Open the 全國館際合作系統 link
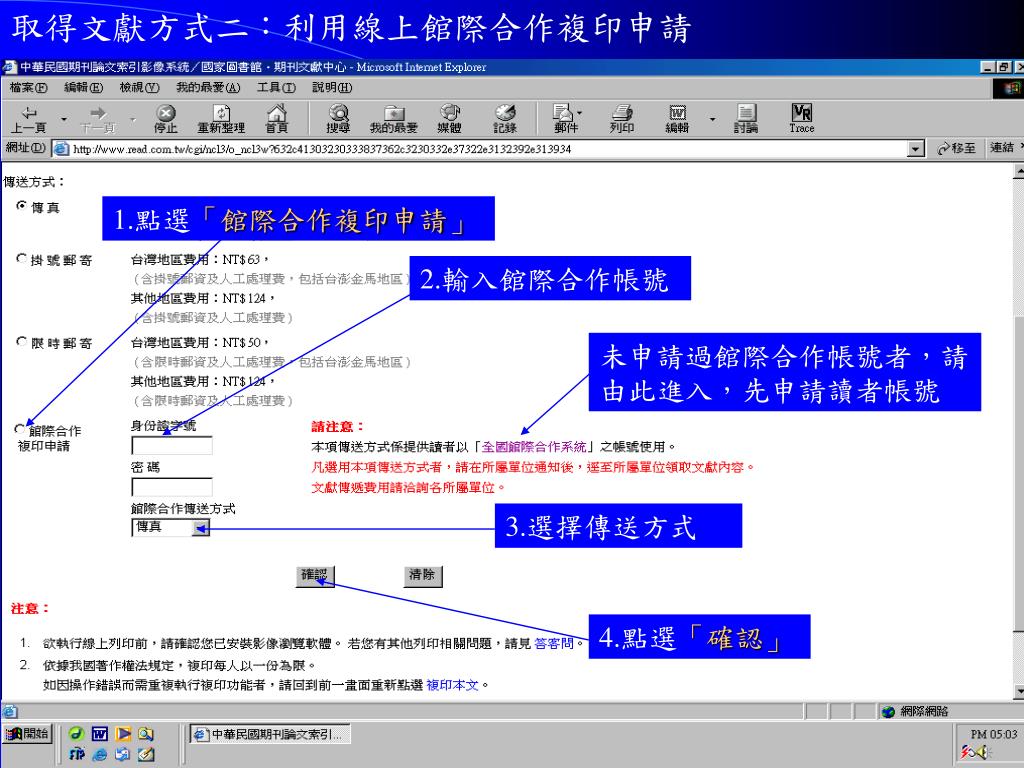Image resolution: width=1024 pixels, height=768 pixels. pyautogui.click(x=533, y=447)
